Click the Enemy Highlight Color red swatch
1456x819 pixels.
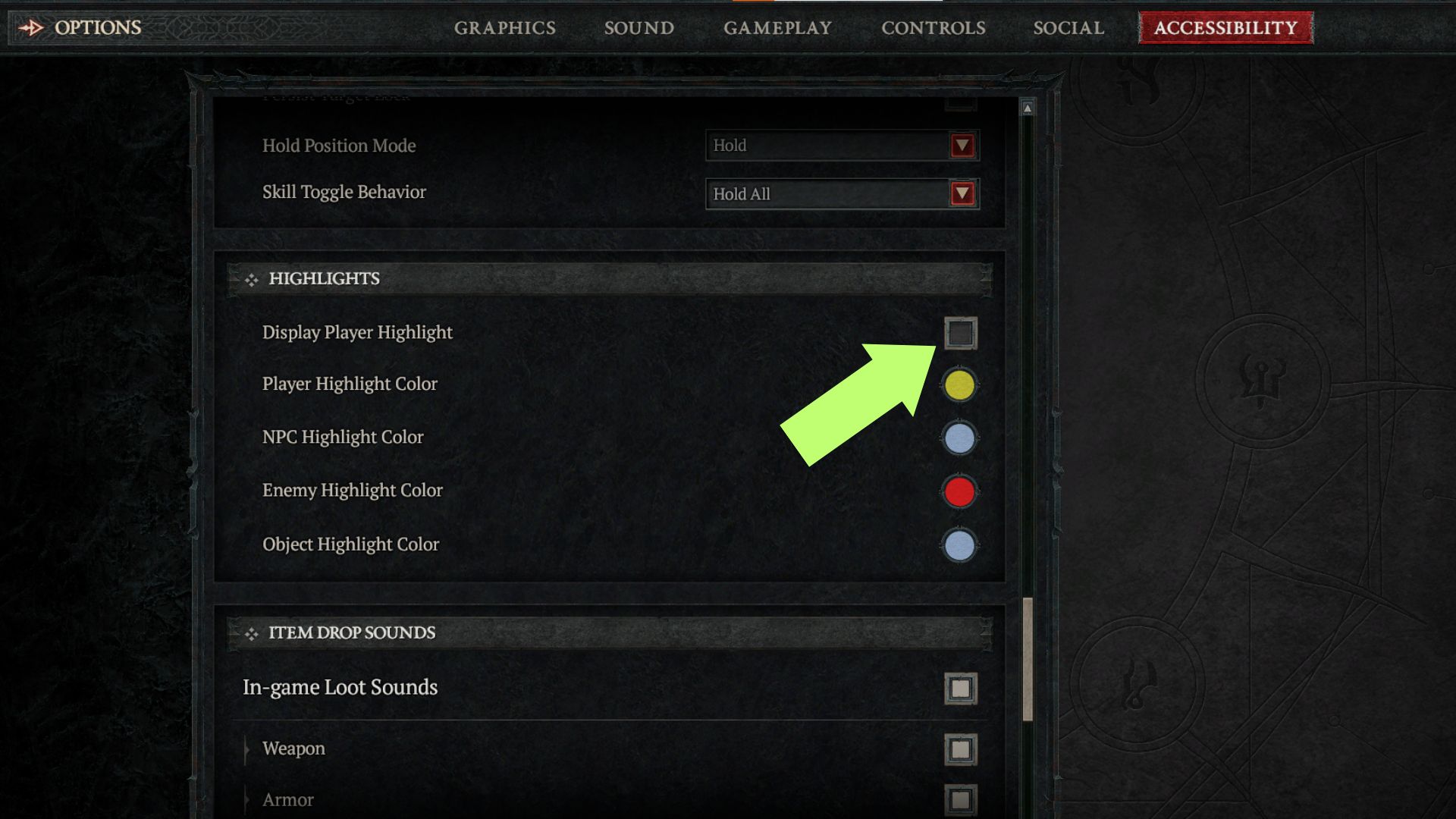pos(957,491)
